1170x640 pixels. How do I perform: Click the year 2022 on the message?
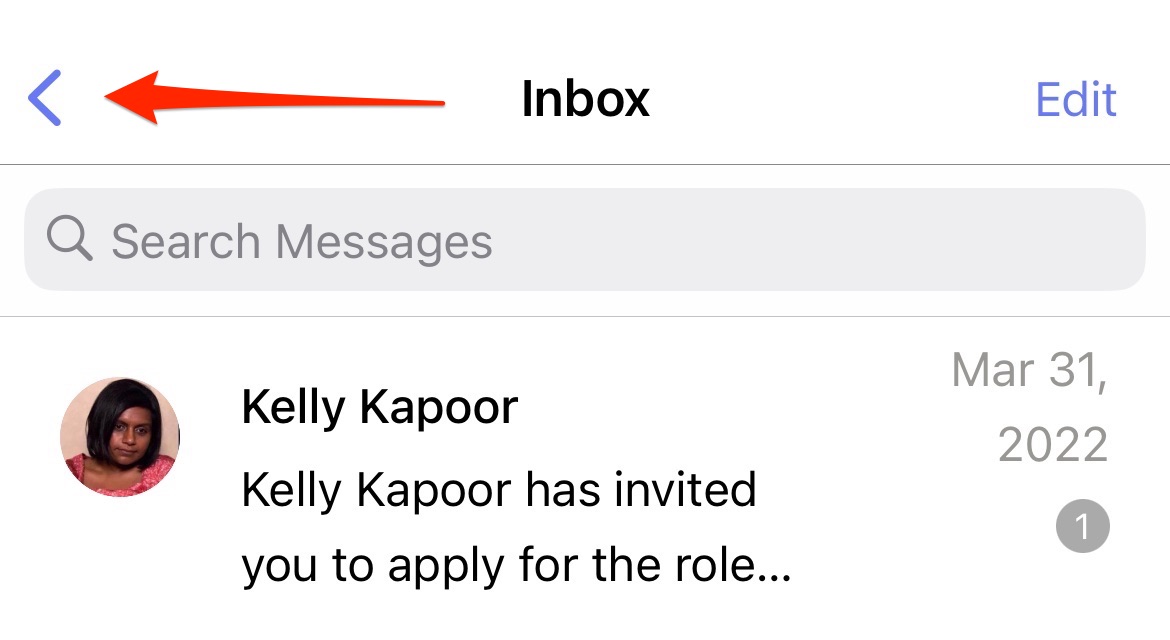pyautogui.click(x=1053, y=445)
